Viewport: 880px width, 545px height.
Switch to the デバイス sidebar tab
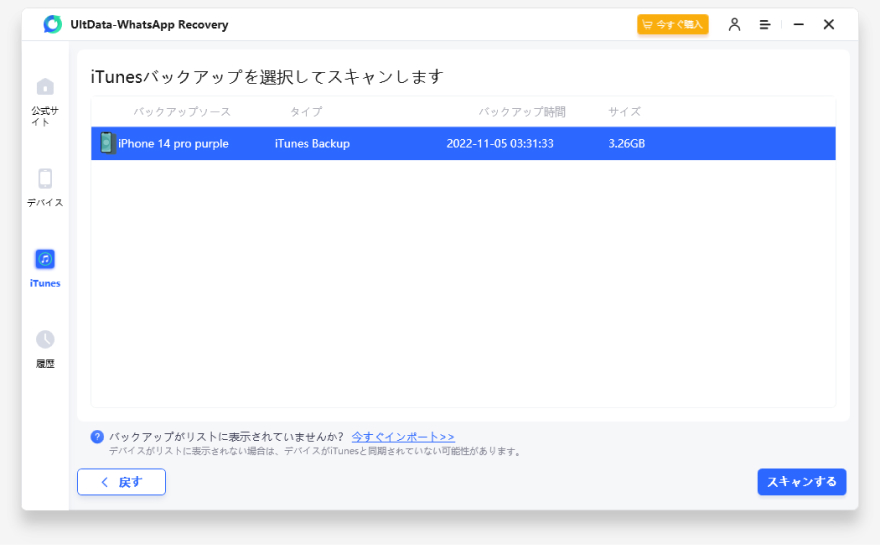[x=45, y=188]
